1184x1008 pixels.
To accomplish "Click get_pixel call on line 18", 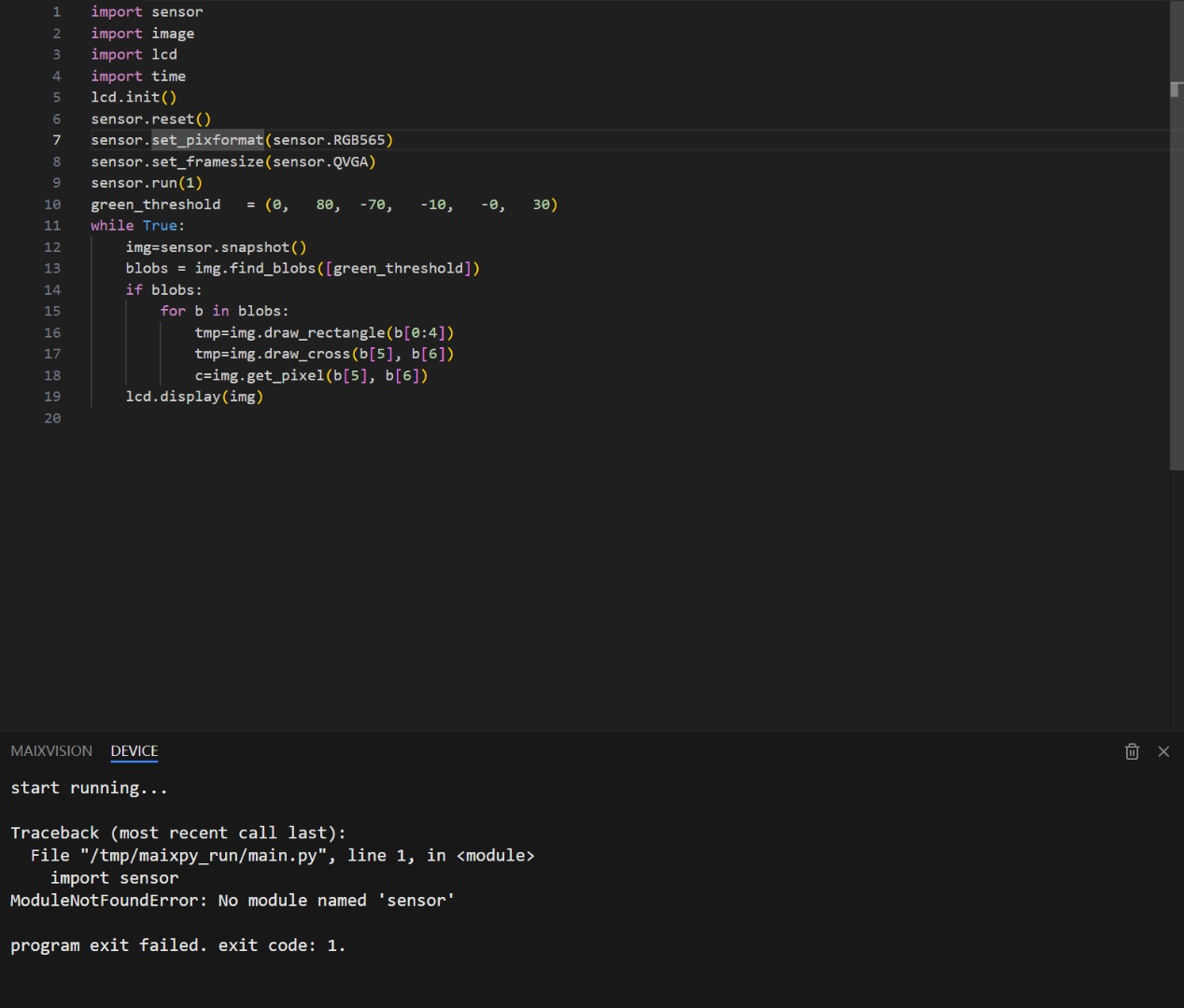I will [281, 376].
